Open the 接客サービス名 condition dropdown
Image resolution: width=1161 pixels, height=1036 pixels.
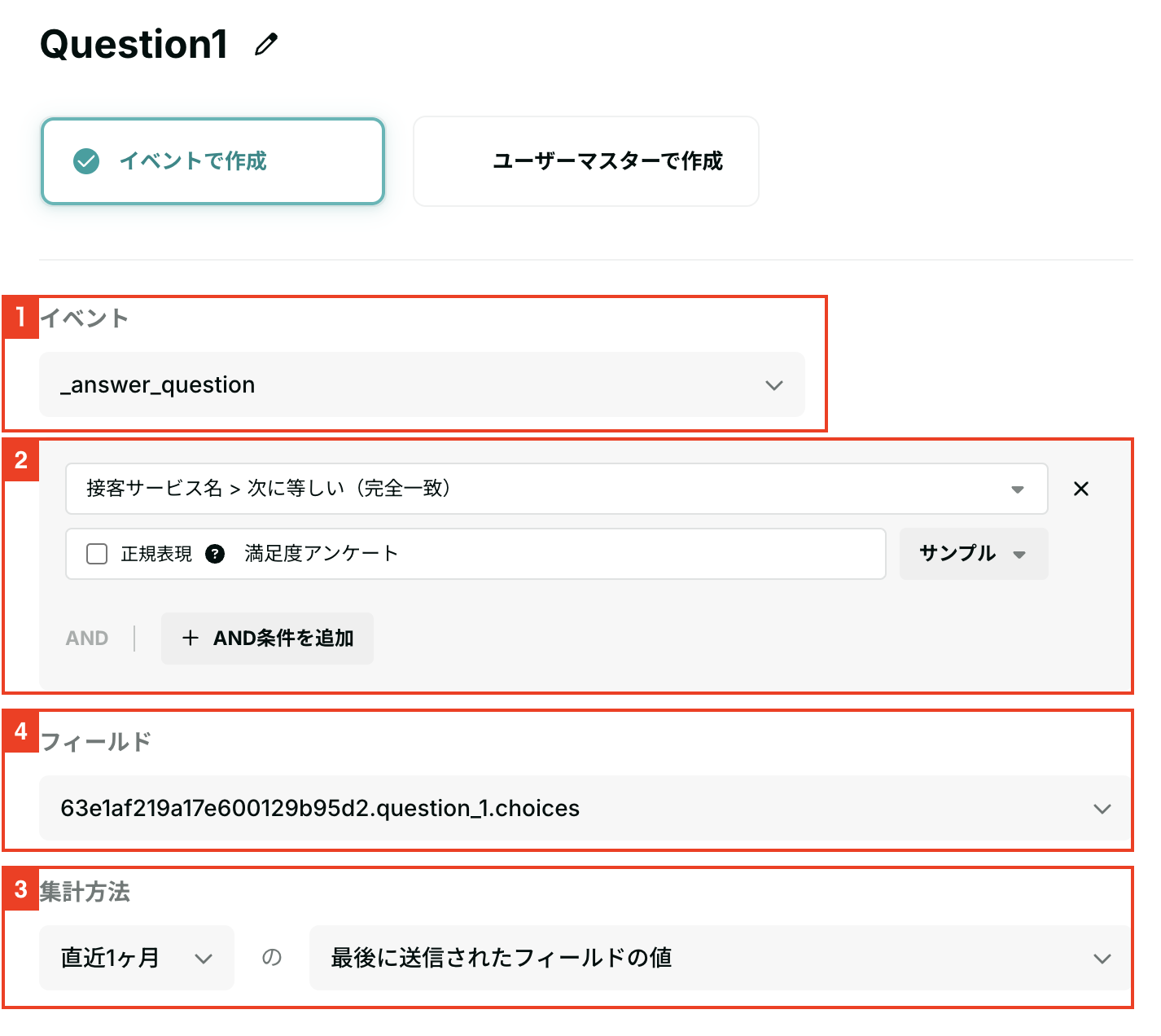click(556, 489)
